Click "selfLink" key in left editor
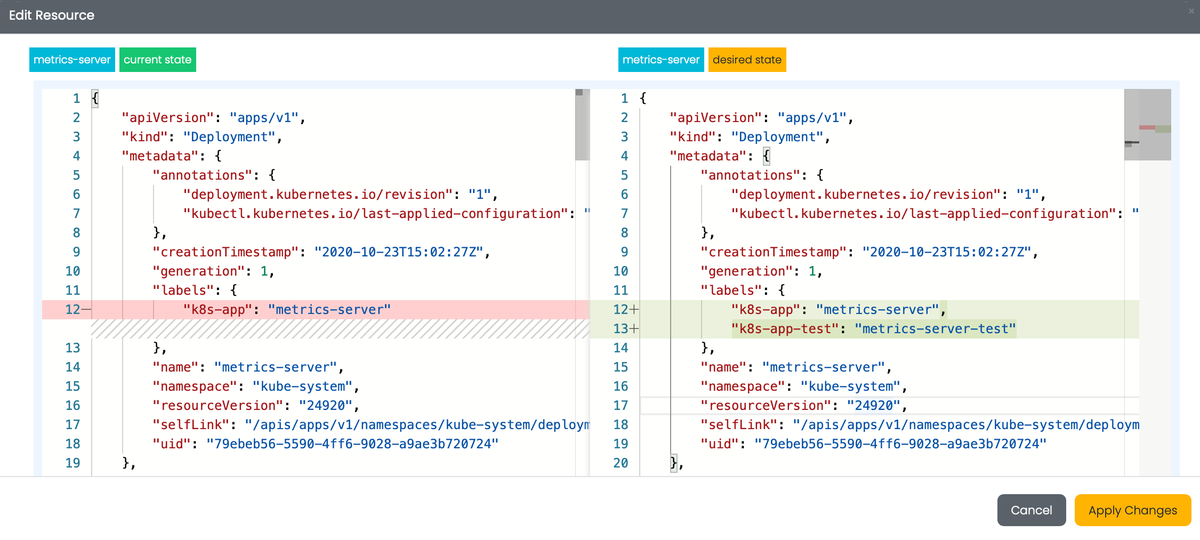The width and height of the screenshot is (1200, 540). click(190, 424)
